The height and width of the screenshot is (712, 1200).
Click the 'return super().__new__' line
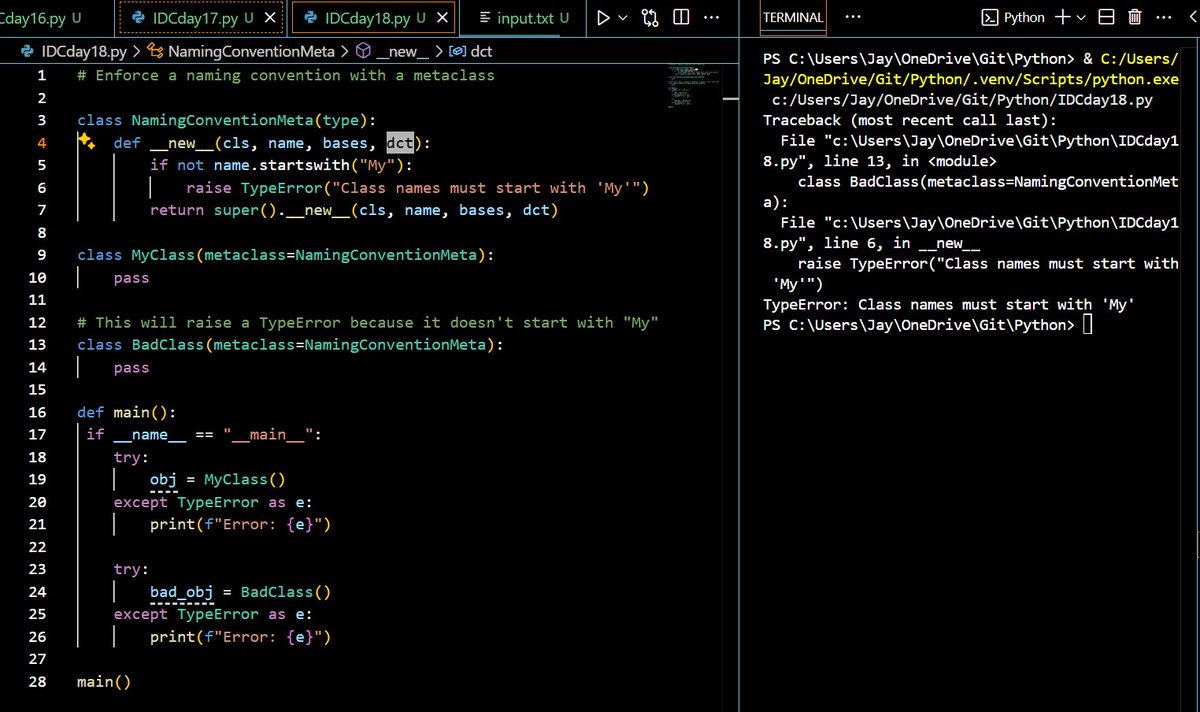[x=354, y=210]
